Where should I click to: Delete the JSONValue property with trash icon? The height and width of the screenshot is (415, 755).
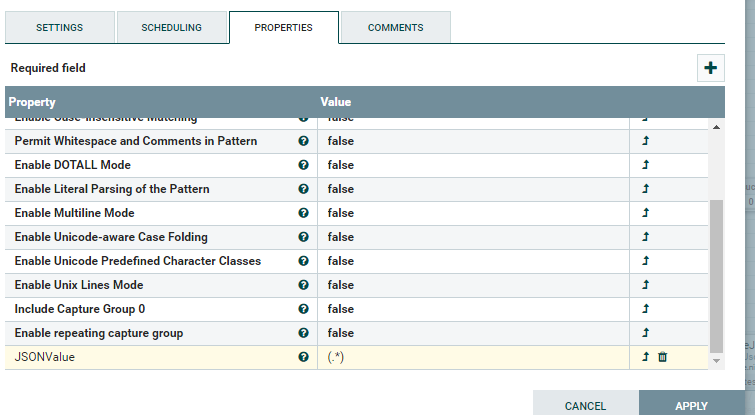pyautogui.click(x=662, y=357)
